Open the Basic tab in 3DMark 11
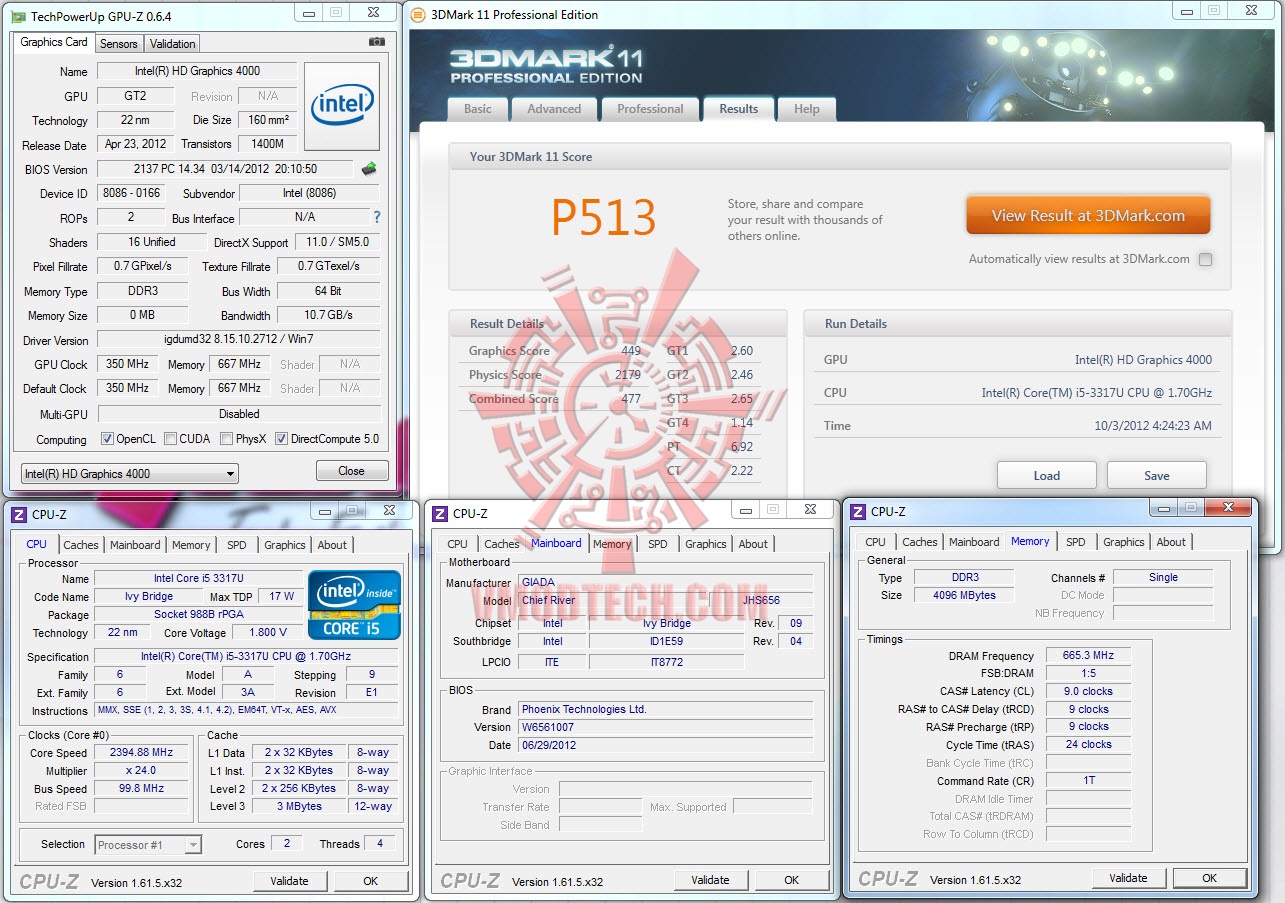Screen dimensions: 1285x903 (478, 109)
